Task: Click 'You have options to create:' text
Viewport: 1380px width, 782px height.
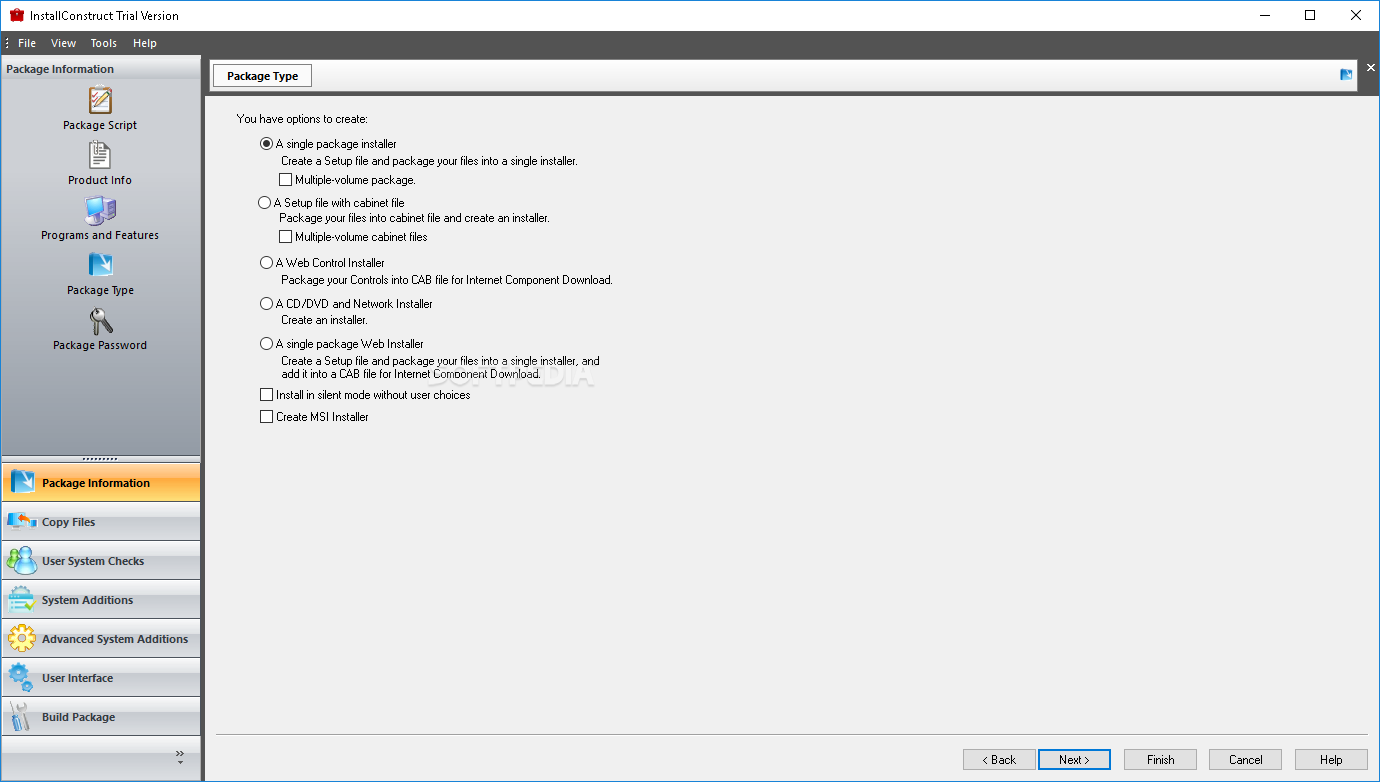Action: (x=302, y=119)
